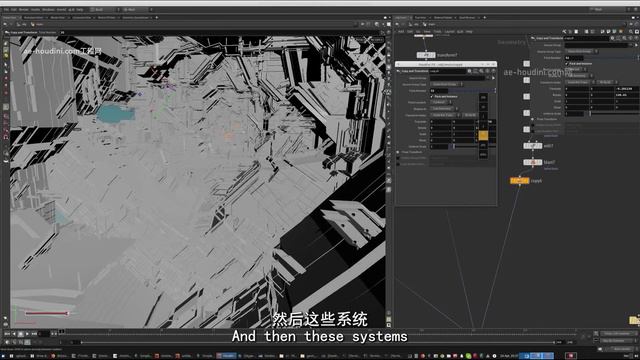Open Viewport LOD dropdown in floating window
Viewport: 640px width, 360px height.
click(443, 109)
